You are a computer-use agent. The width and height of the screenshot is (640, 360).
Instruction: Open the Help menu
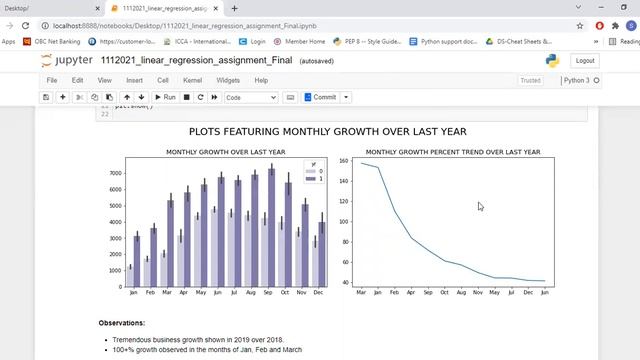pos(261,80)
